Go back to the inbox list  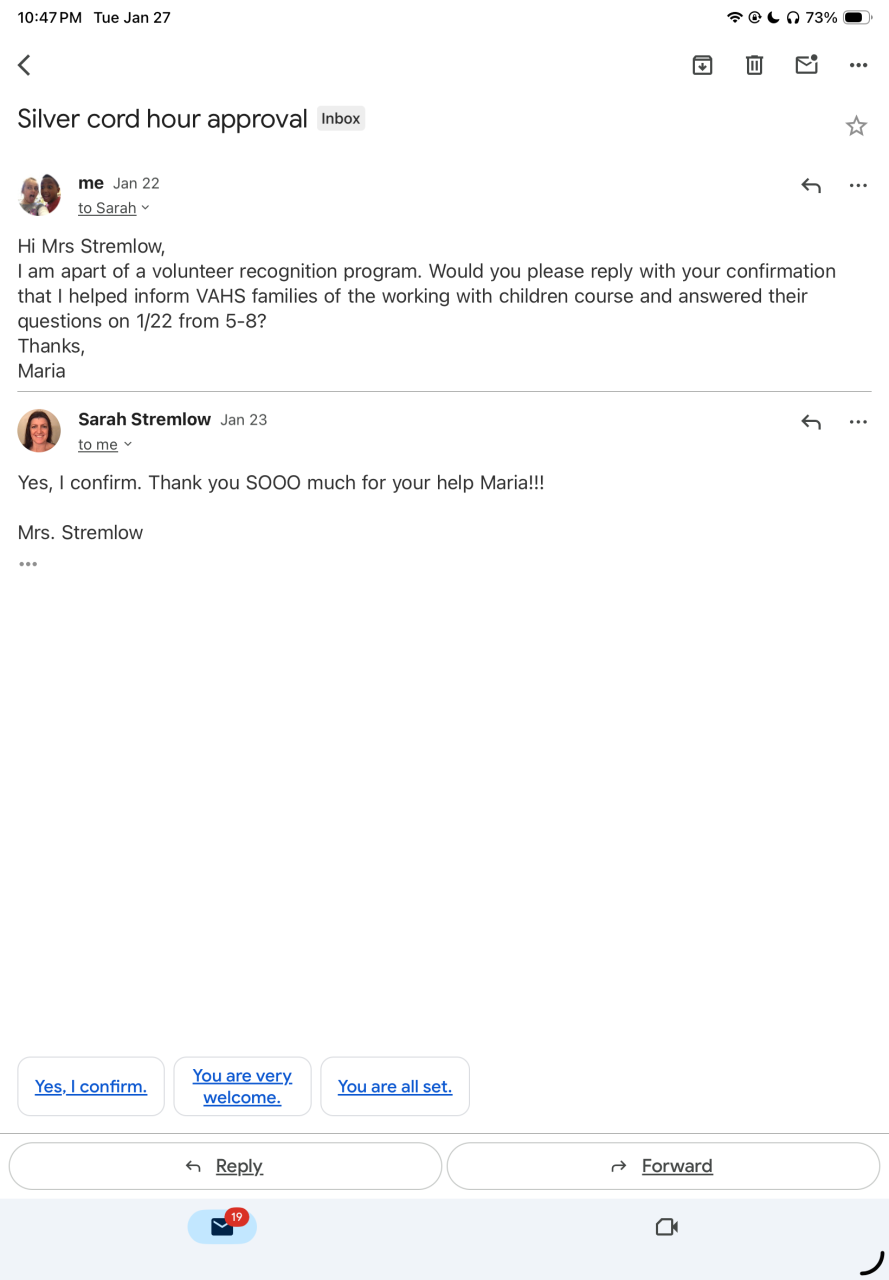[25, 65]
